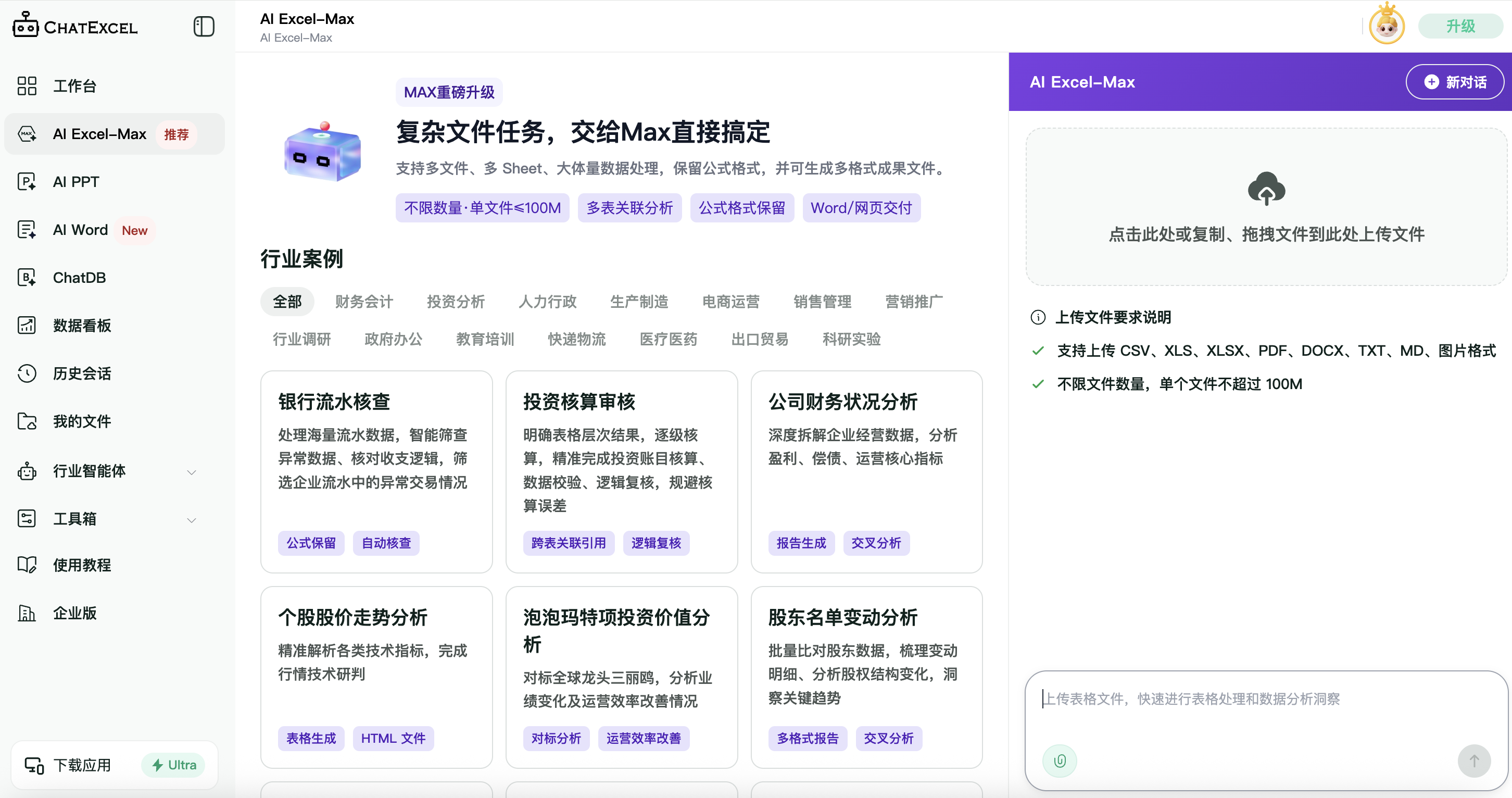Click the Ultra badge button
Viewport: 1512px width, 798px height.
174,765
